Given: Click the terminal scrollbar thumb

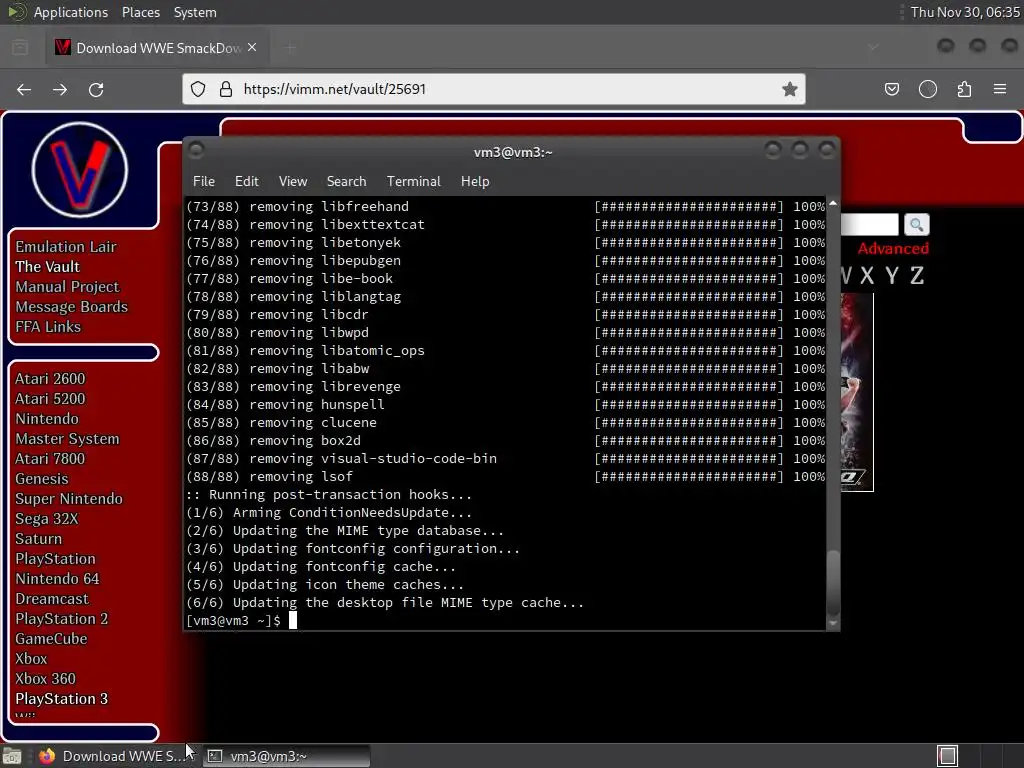Looking at the screenshot, I should [833, 582].
